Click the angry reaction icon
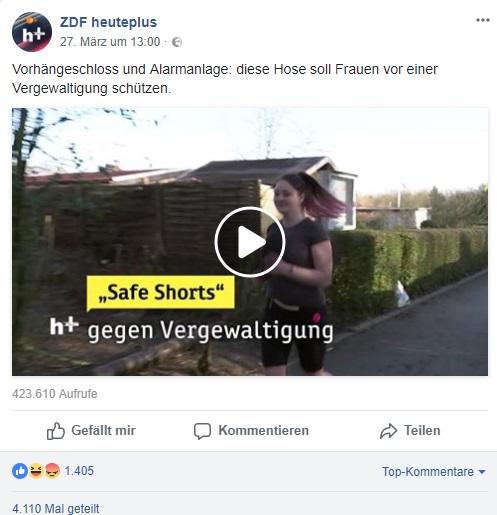Screen dimensions: 497x515 52,471
